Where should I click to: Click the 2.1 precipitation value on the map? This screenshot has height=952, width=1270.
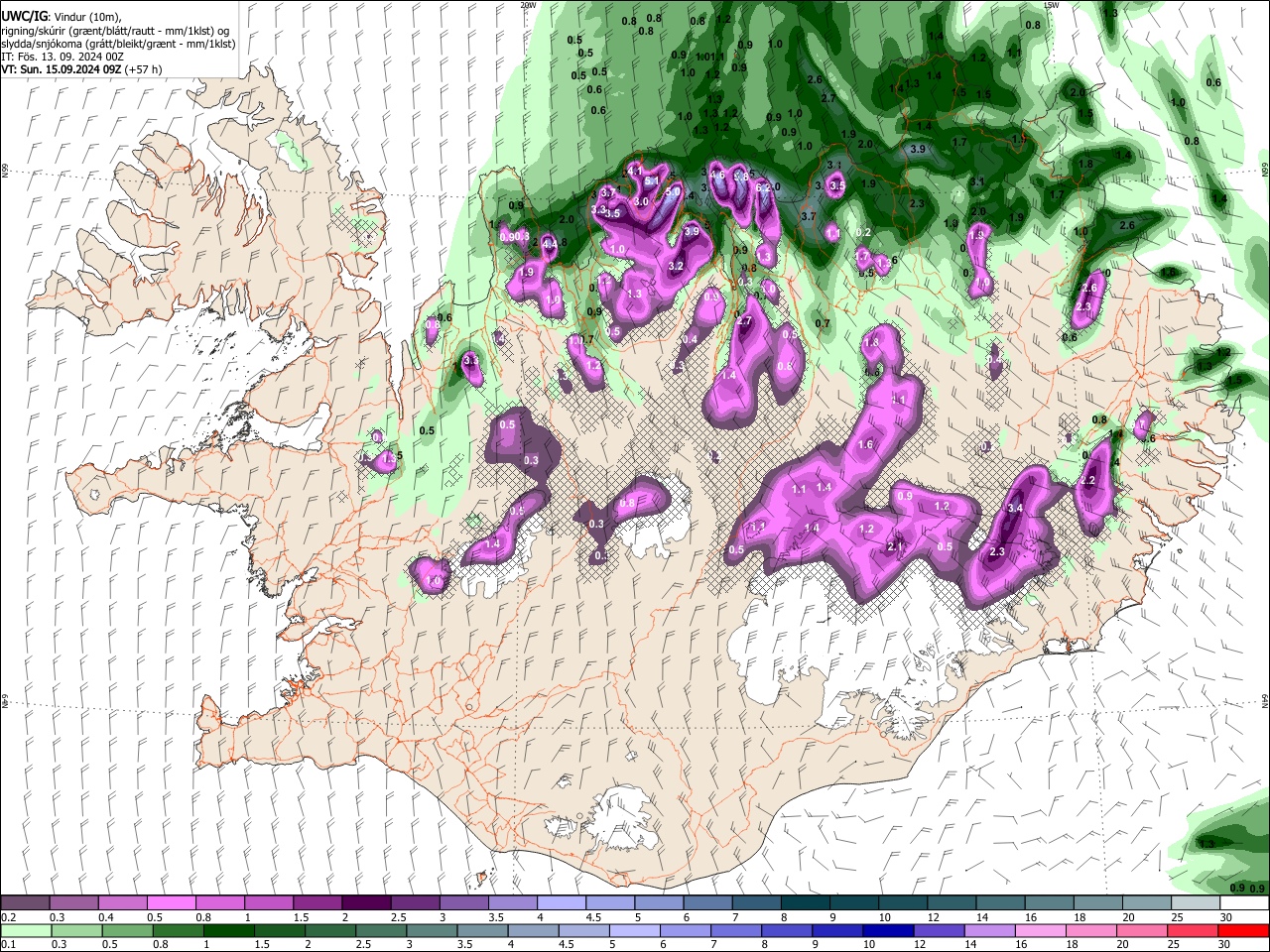pyautogui.click(x=895, y=546)
